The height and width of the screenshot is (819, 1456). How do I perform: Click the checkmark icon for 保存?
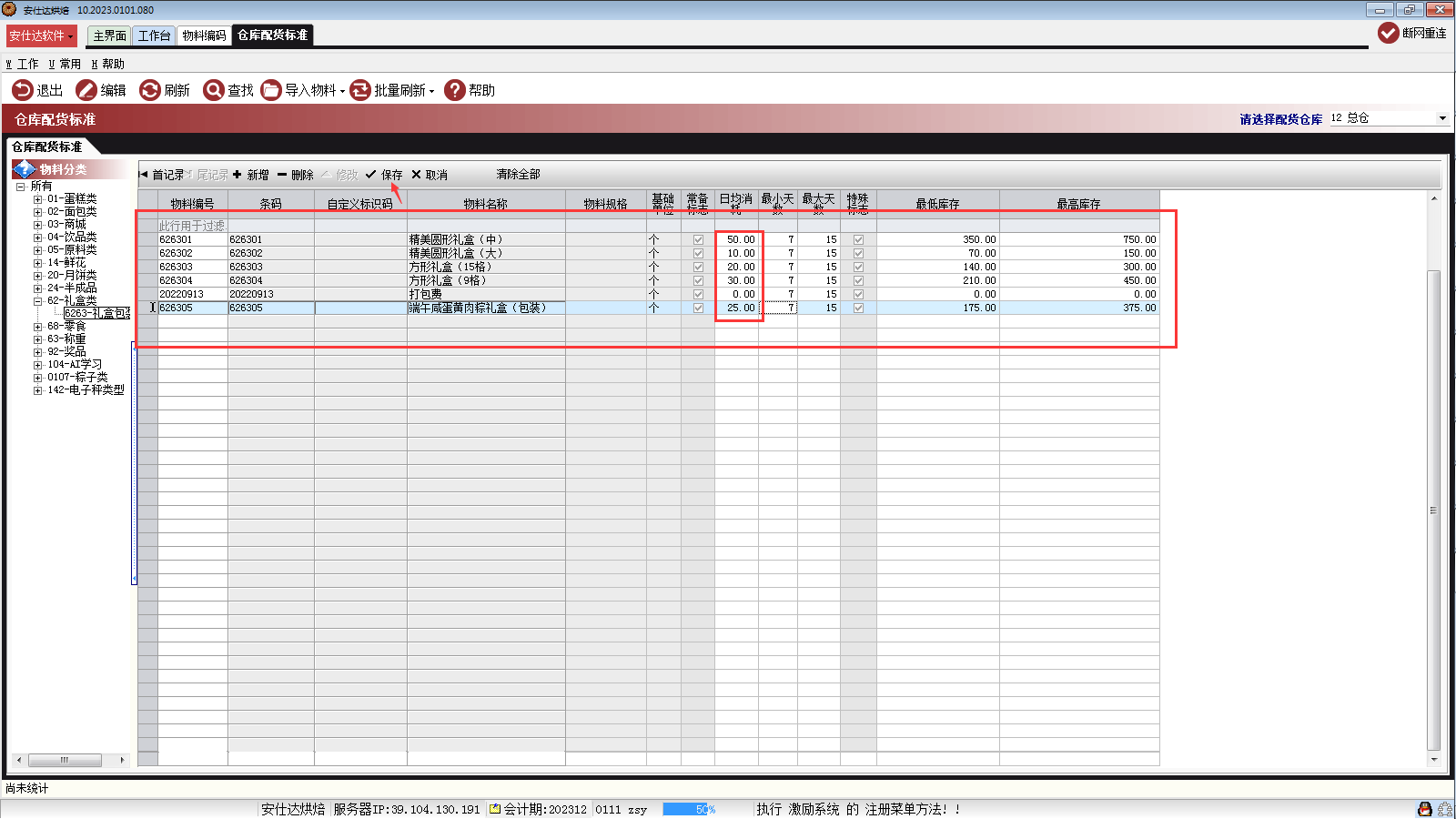(370, 175)
